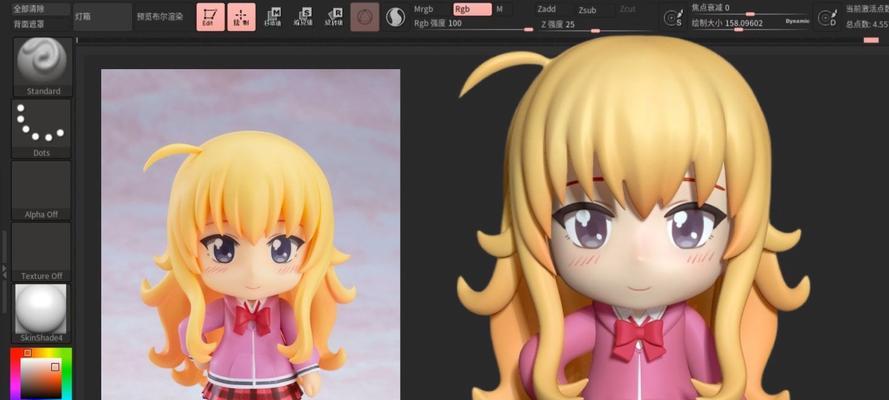Viewport: 889px width, 400px height.
Task: Toggle the Draw (绘制) mode button
Action: pos(242,17)
